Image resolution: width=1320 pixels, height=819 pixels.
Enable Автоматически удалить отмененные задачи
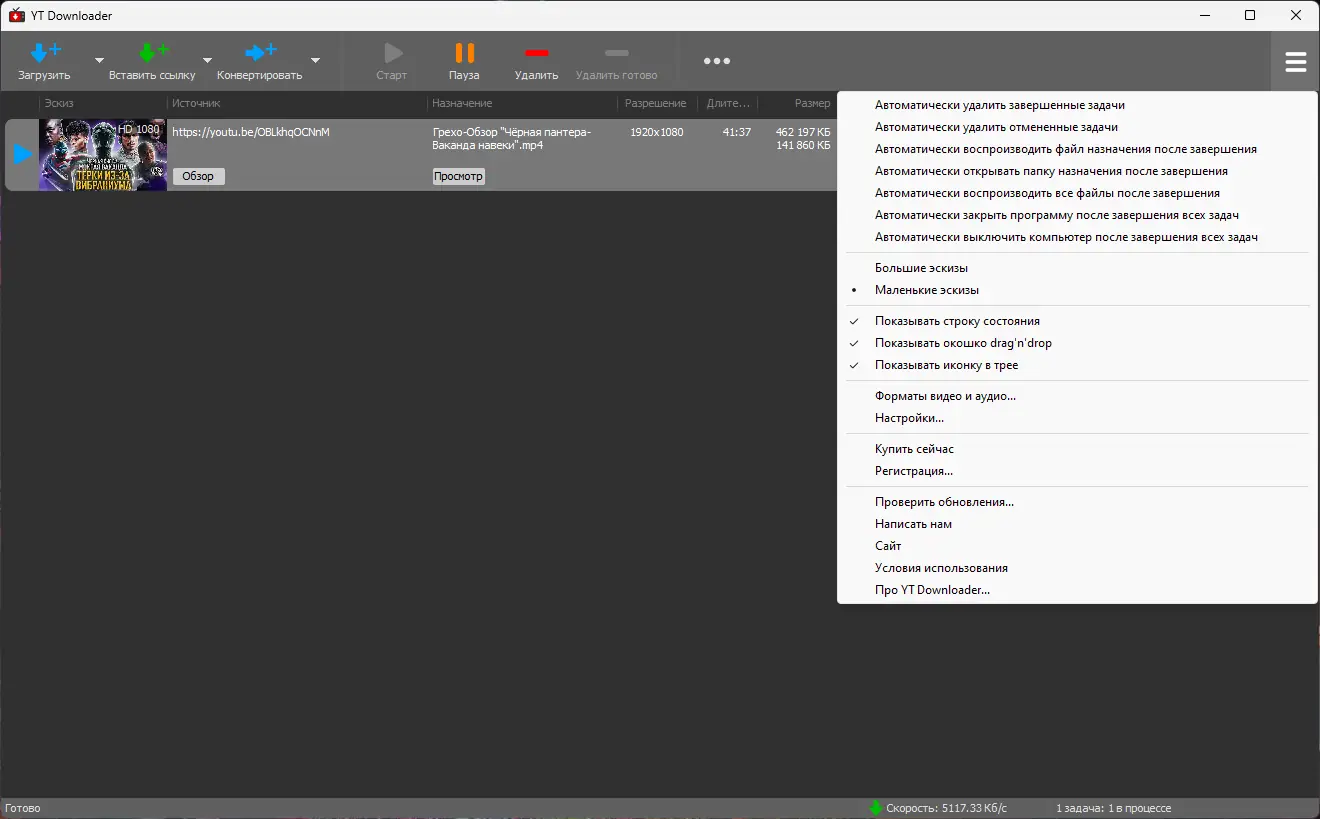(x=1077, y=127)
